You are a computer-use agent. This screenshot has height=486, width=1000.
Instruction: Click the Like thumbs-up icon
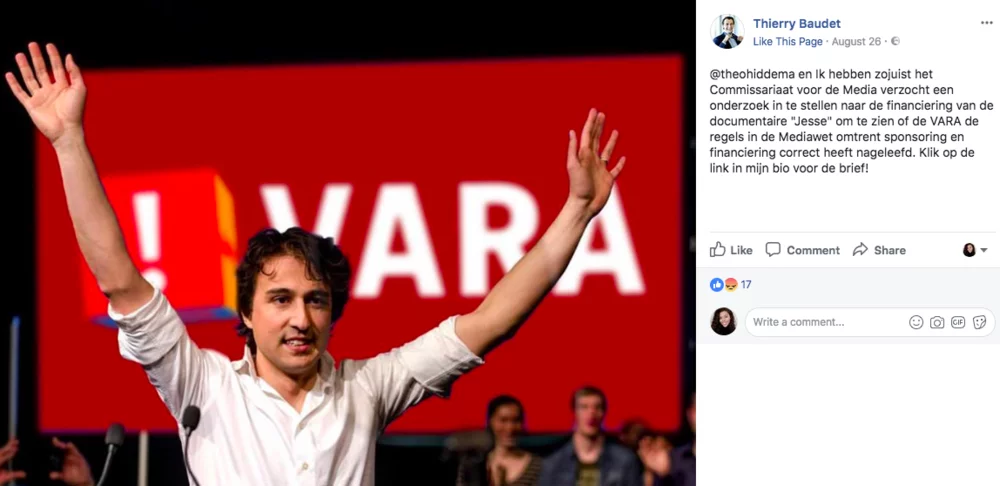tap(717, 249)
